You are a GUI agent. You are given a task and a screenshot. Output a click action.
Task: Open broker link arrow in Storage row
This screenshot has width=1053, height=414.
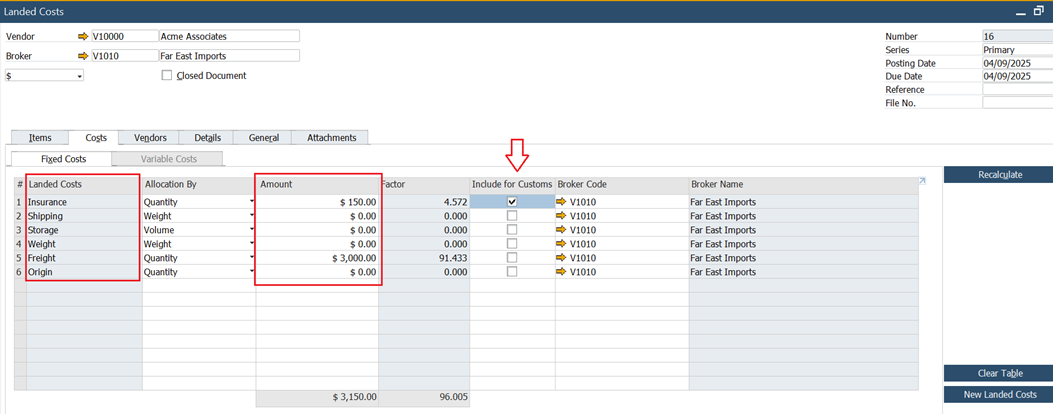tap(561, 230)
